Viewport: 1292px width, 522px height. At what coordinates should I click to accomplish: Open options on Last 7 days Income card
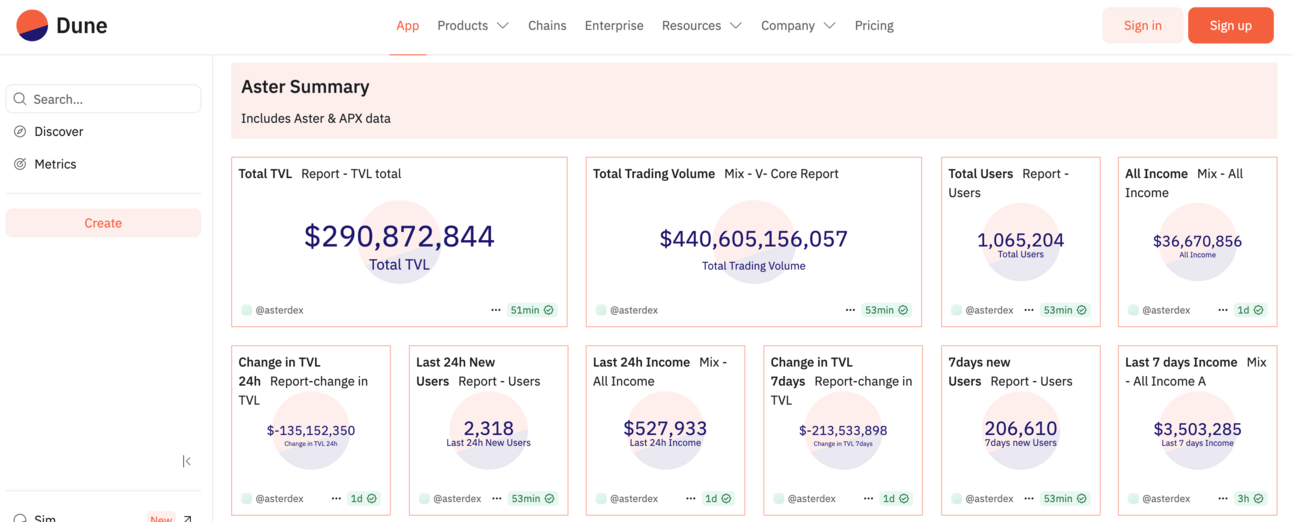(1223, 498)
